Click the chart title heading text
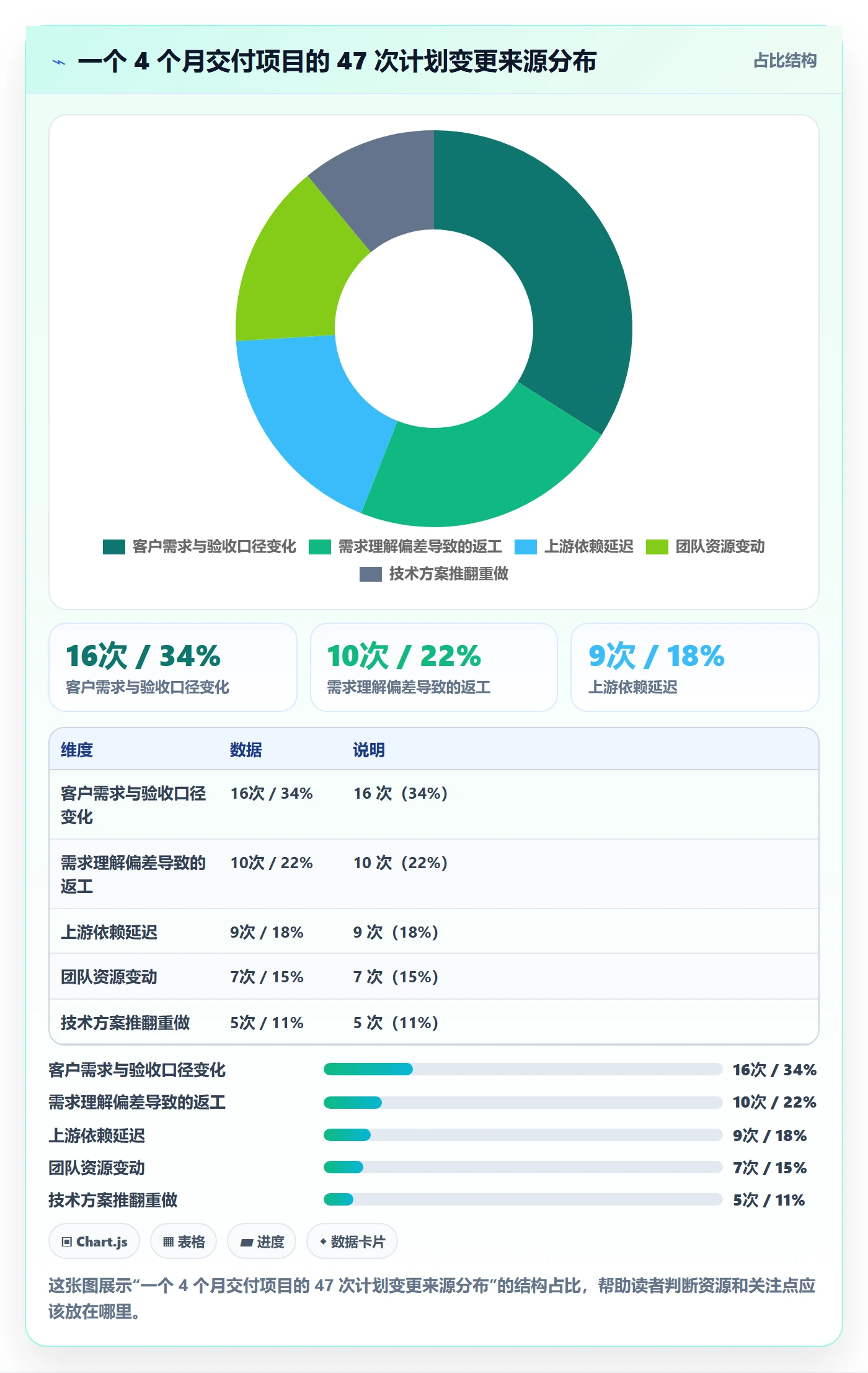 337,61
